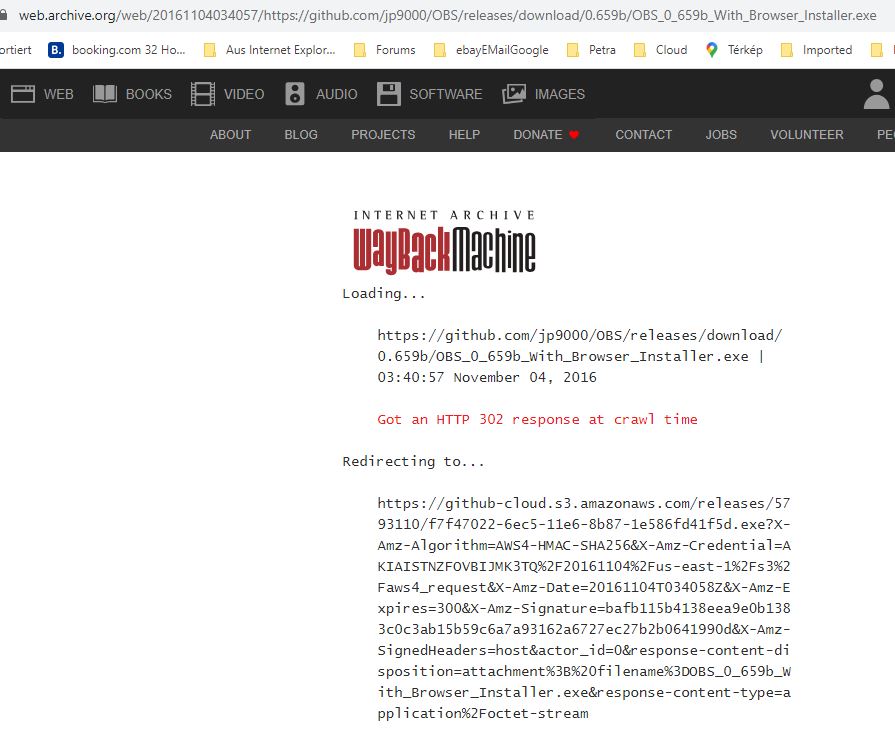The width and height of the screenshot is (895, 738).
Task: Open the Térkép maps pin icon
Action: [x=711, y=50]
